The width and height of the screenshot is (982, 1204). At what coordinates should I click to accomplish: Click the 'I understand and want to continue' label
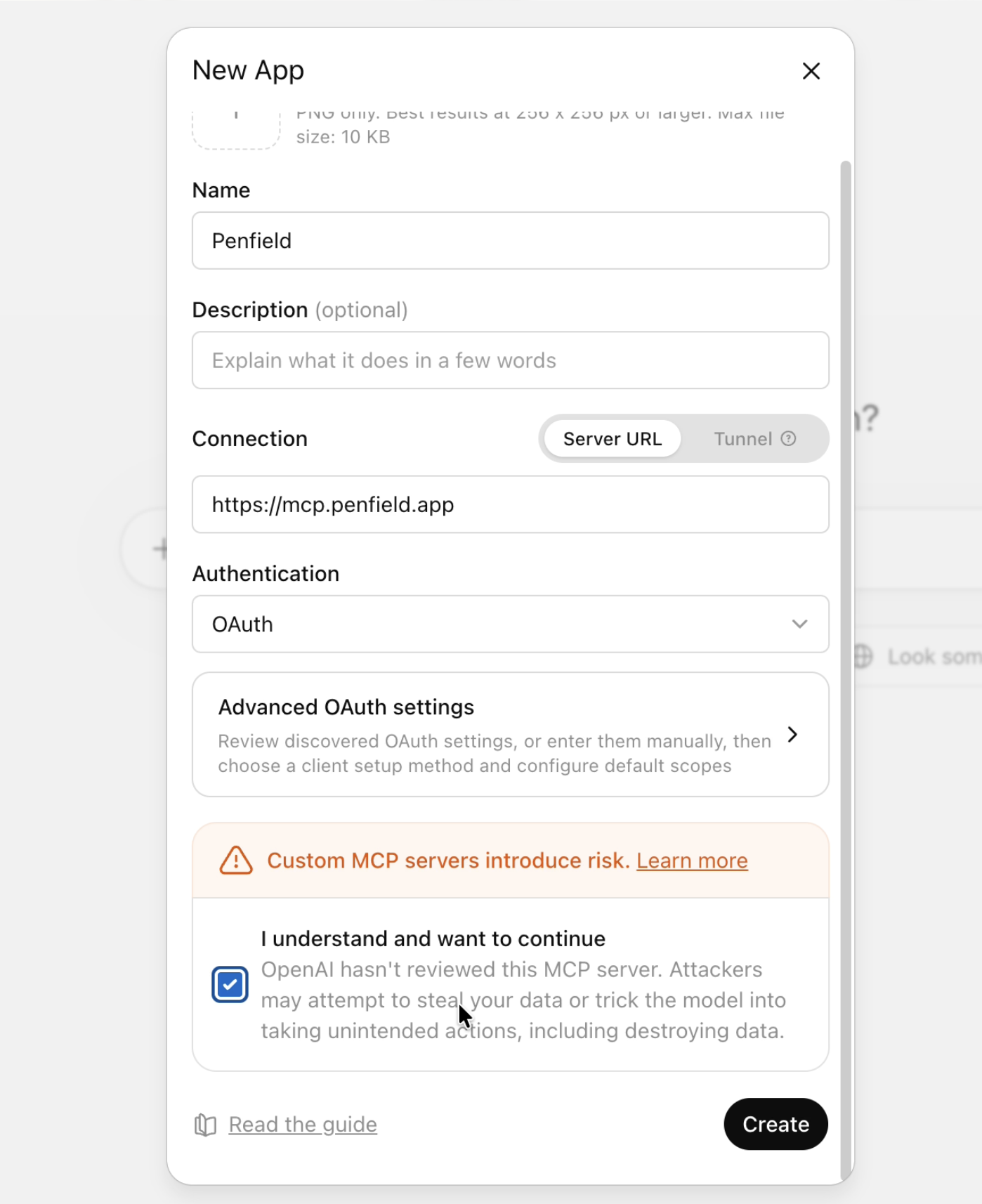(433, 938)
